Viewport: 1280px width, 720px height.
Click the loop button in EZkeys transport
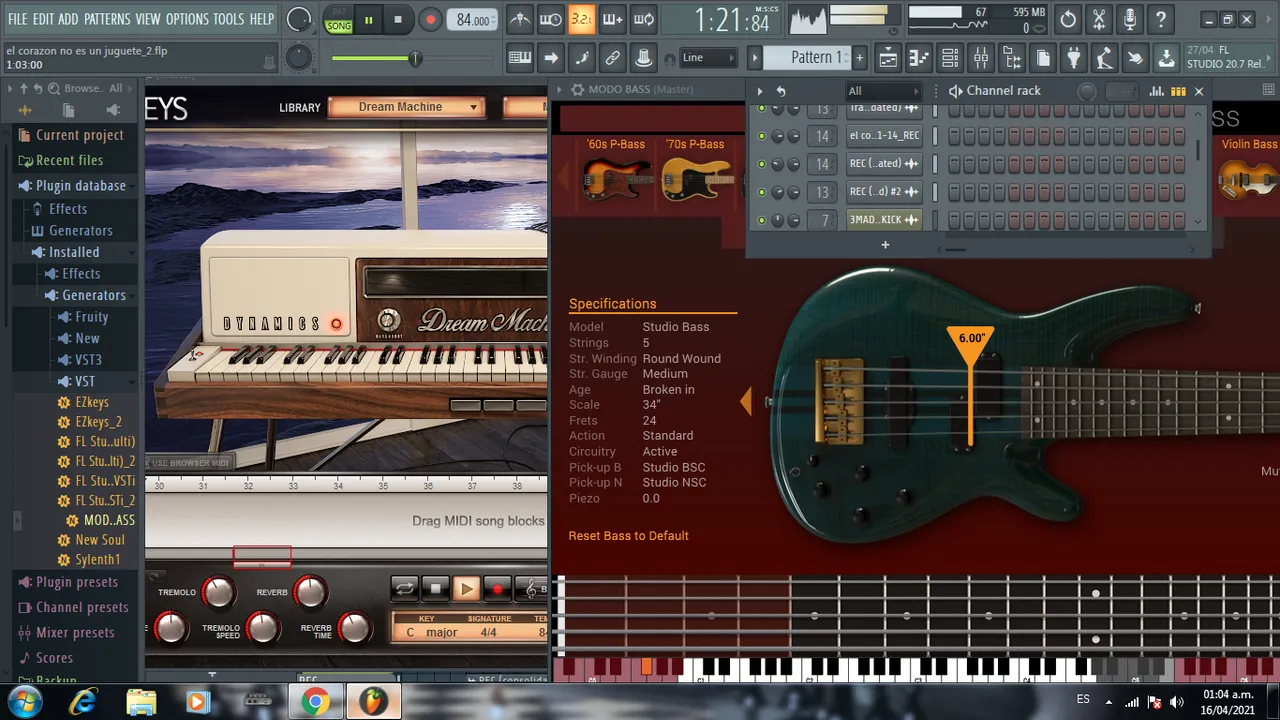pos(405,589)
